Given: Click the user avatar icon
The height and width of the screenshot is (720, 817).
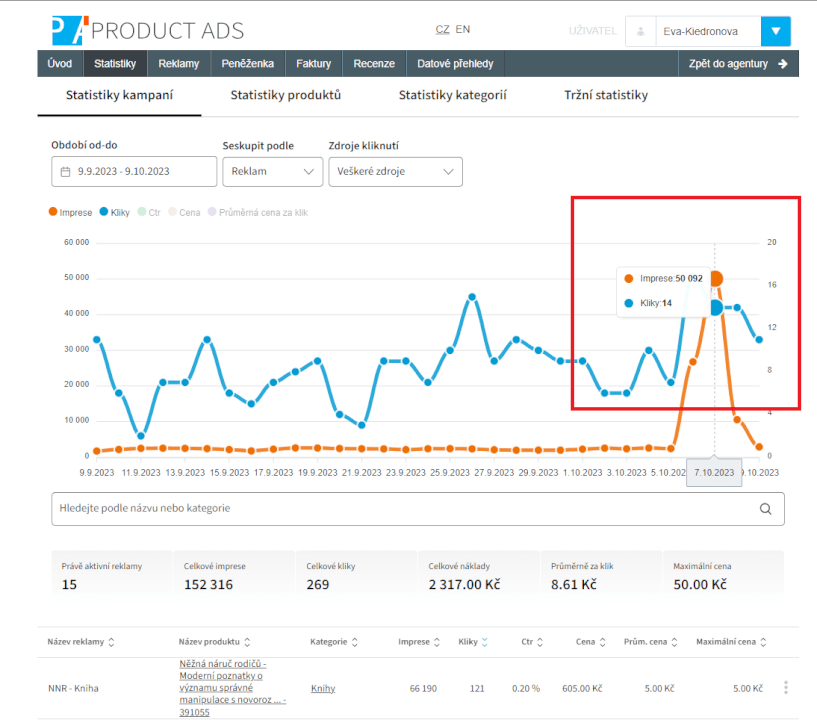Looking at the screenshot, I should [640, 32].
